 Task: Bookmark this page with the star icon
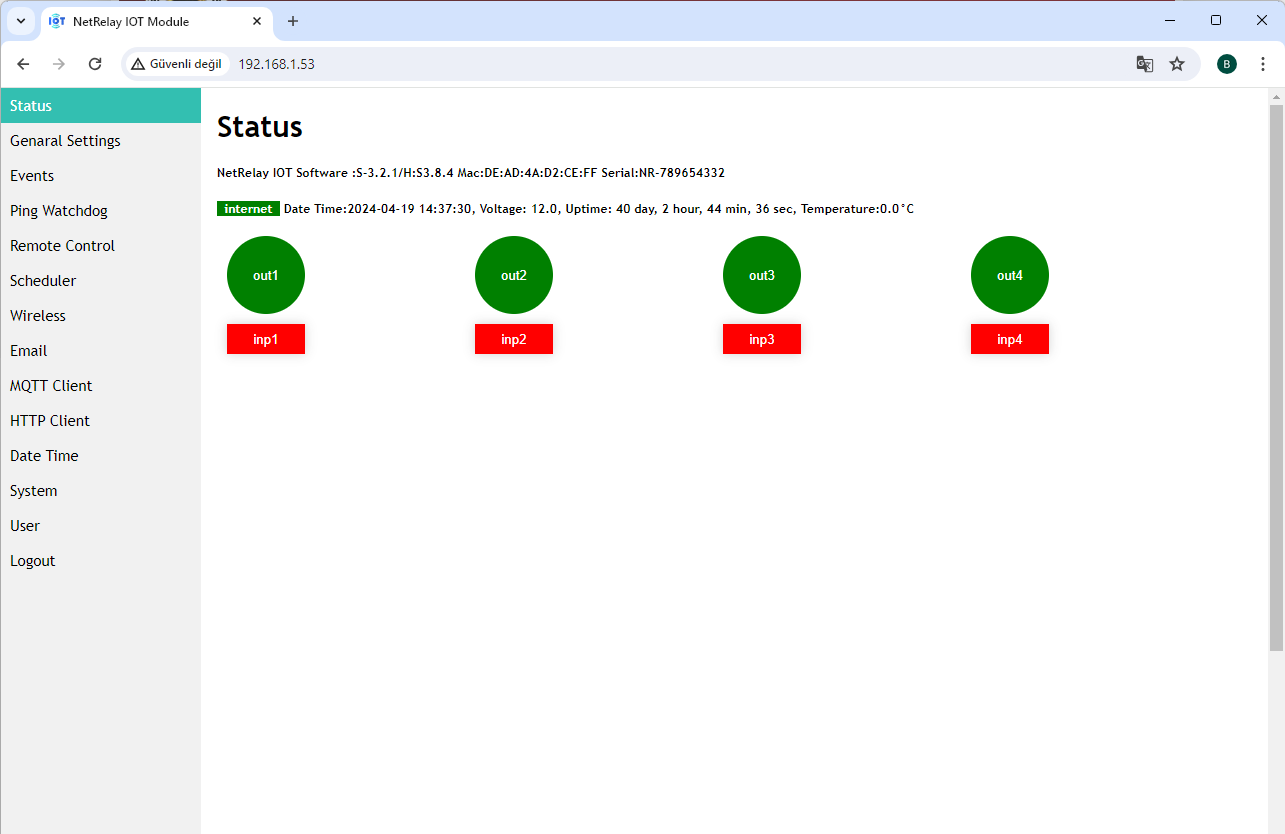click(1177, 64)
